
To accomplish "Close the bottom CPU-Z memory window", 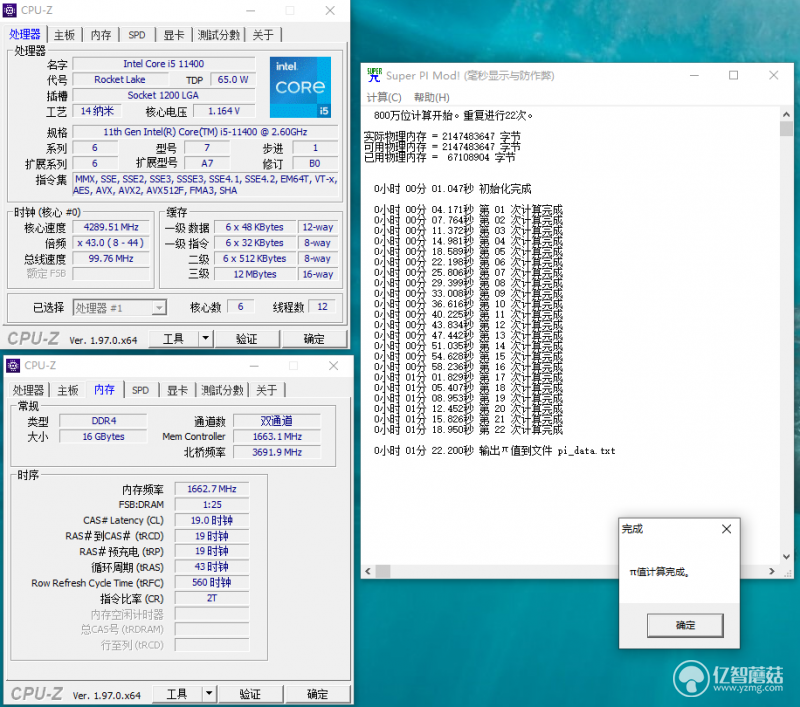I will point(333,366).
